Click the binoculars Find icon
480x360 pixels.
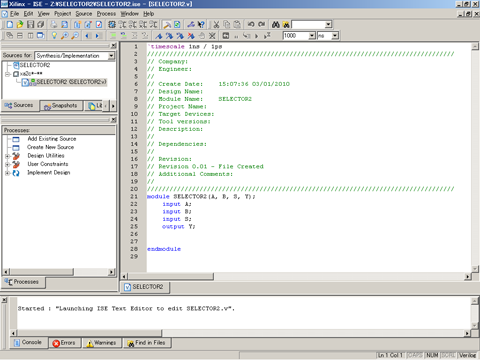tap(276, 24)
